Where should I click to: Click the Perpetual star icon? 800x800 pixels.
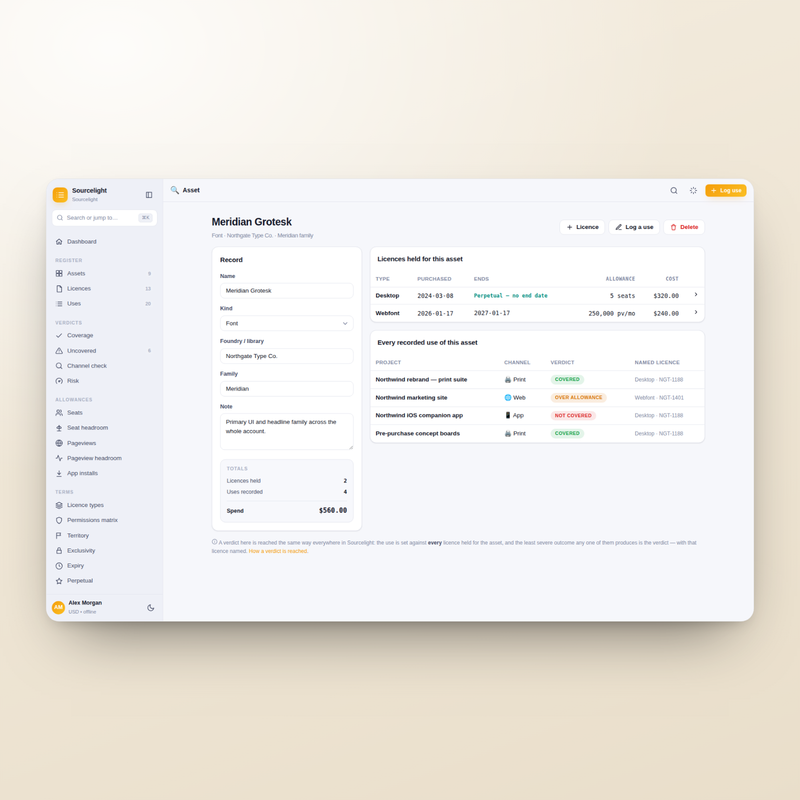59,581
